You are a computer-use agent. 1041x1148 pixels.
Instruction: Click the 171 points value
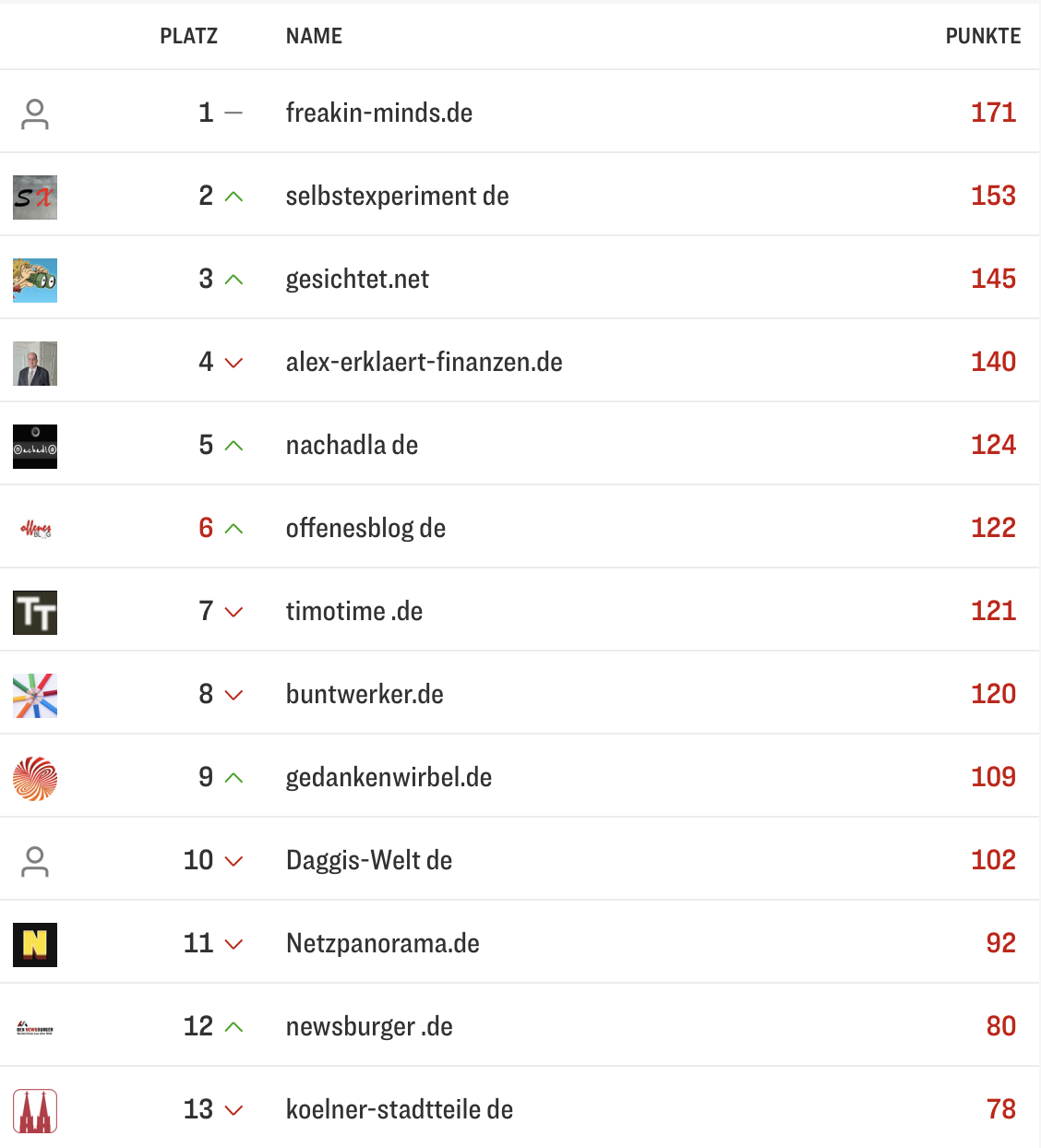[993, 113]
